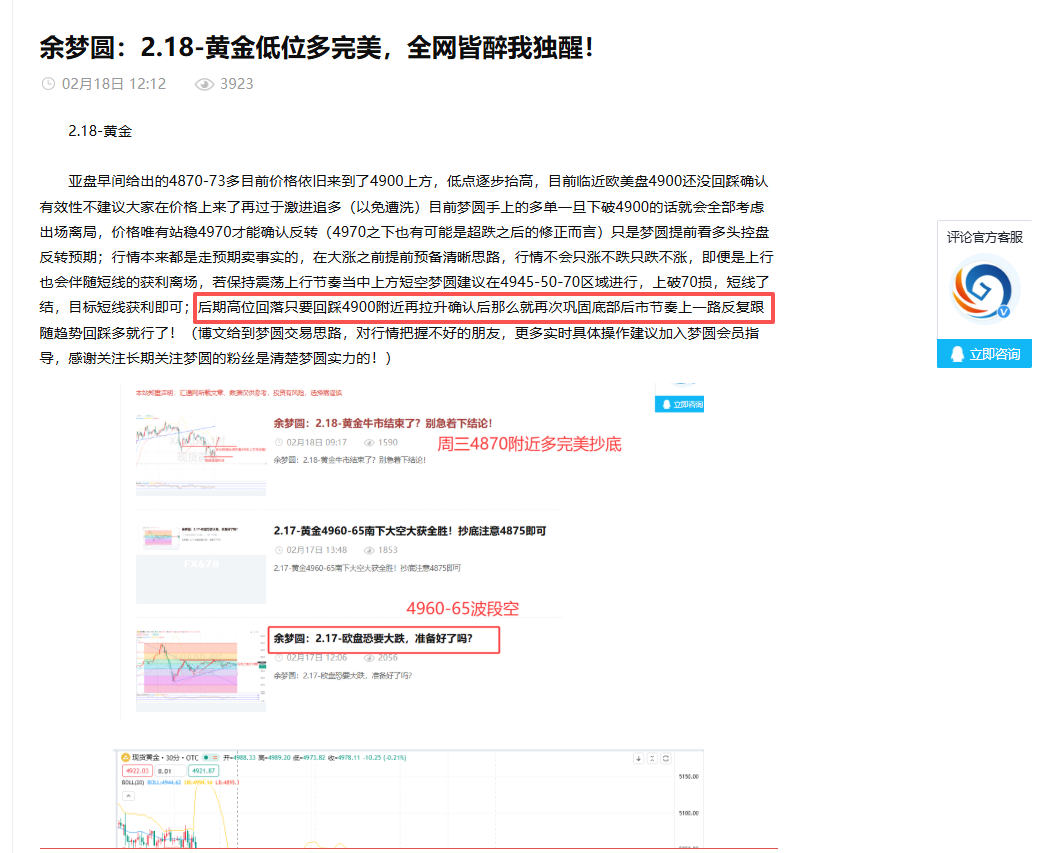The image size is (1037, 853).
Task: Click the eye view-count icon beside 3923
Action: pyautogui.click(x=204, y=84)
